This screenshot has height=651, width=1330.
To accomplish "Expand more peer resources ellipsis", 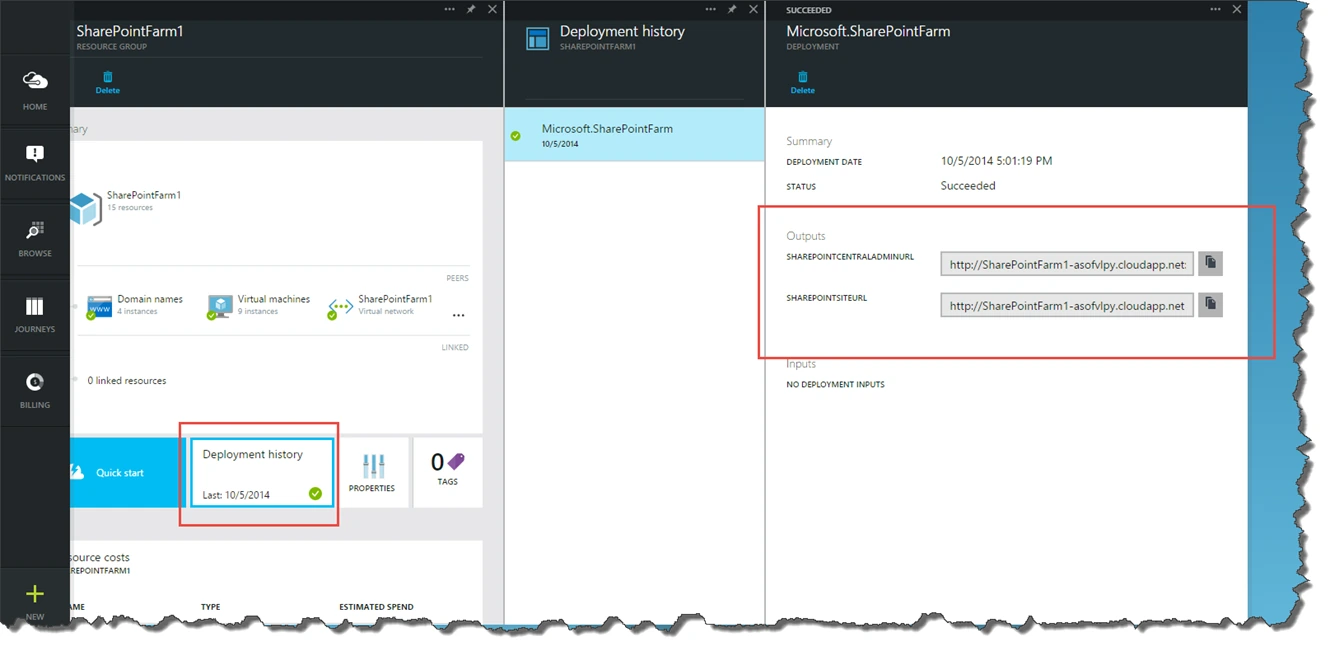I will coord(458,315).
